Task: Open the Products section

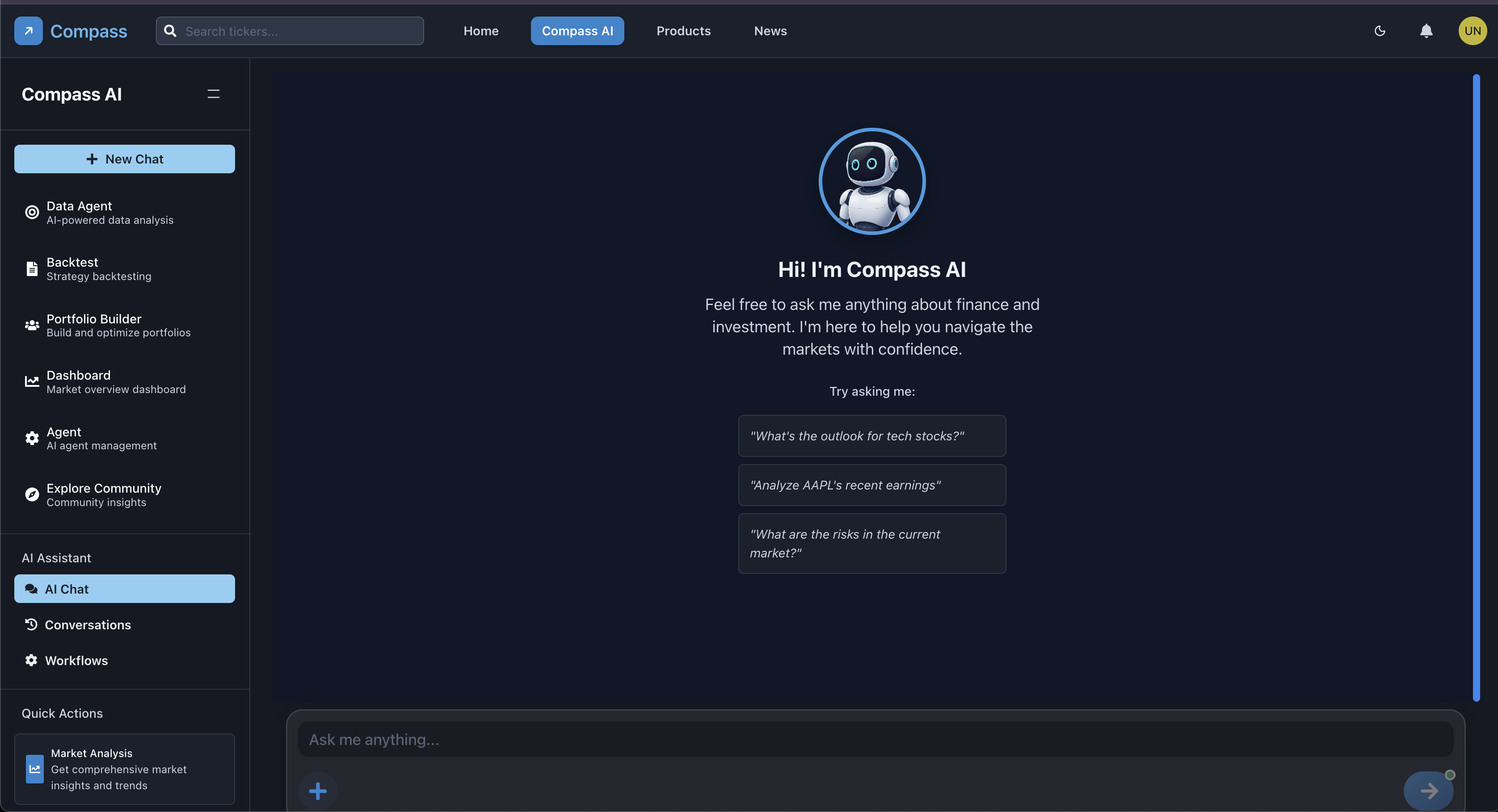Action: (683, 31)
